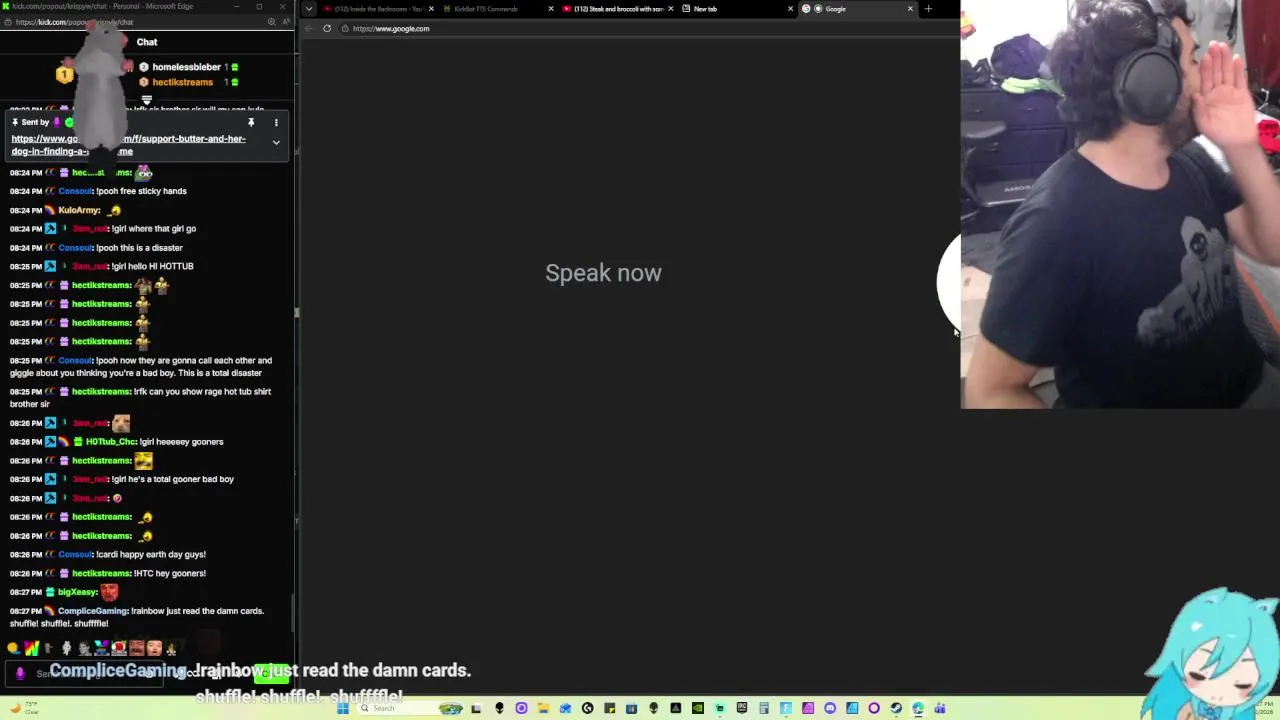Close the Steak and broccoli tab
This screenshot has height=720, width=1280.
pyautogui.click(x=671, y=9)
